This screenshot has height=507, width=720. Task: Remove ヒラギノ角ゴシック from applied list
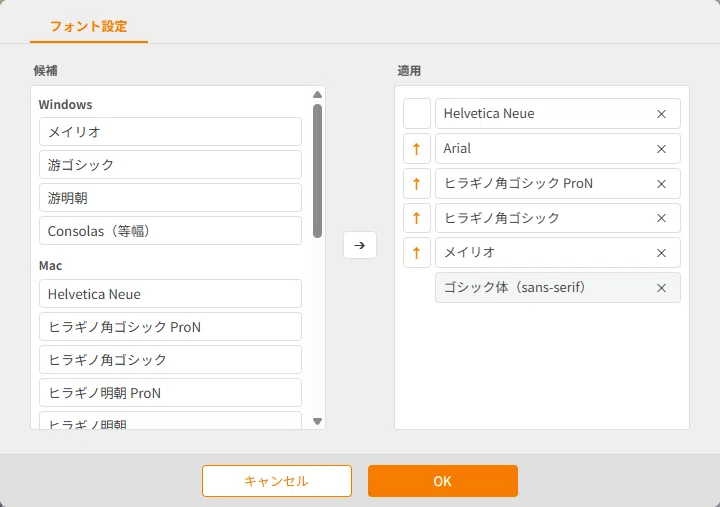click(x=661, y=218)
